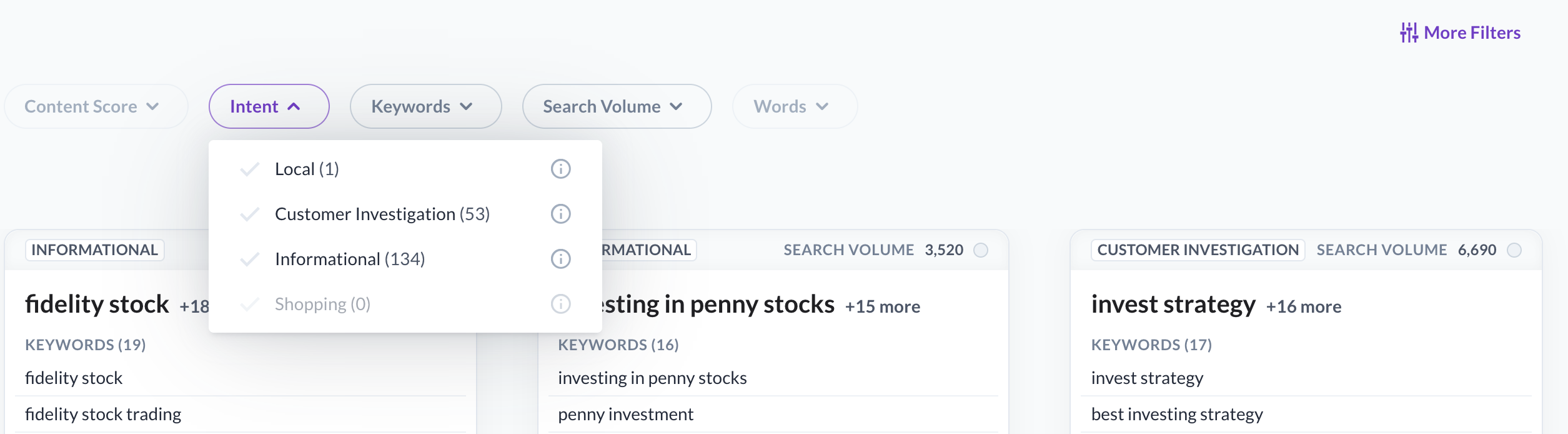Screen dimensions: 1568x434
Task: Click "+15 more" on penny stocks card
Action: pyautogui.click(x=882, y=306)
